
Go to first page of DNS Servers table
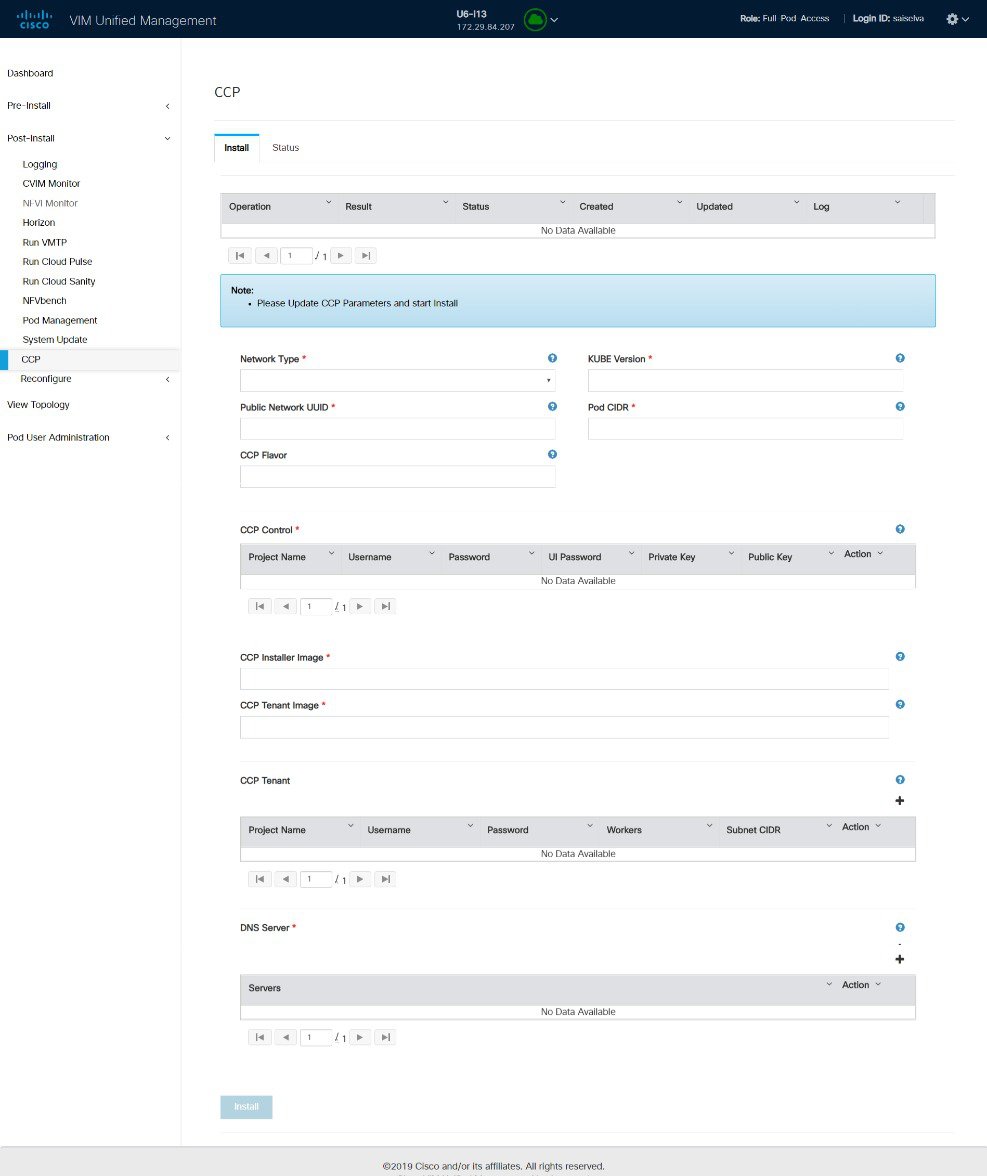click(x=260, y=1037)
